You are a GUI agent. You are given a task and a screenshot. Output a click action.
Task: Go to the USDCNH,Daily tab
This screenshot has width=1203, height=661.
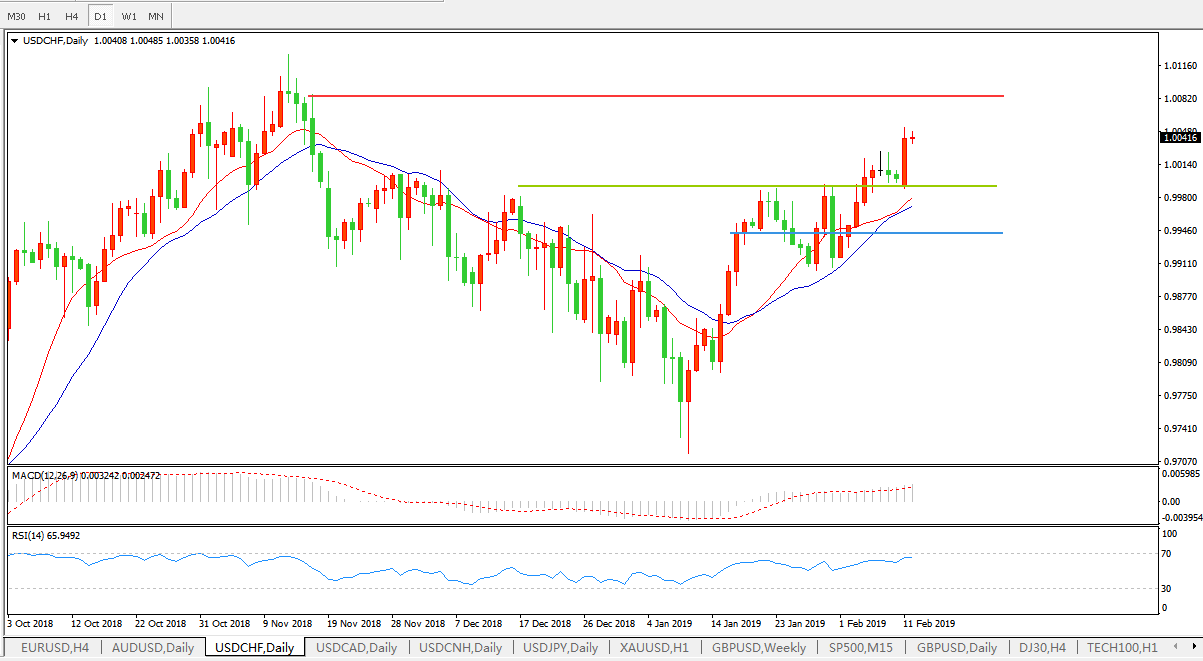pos(460,647)
